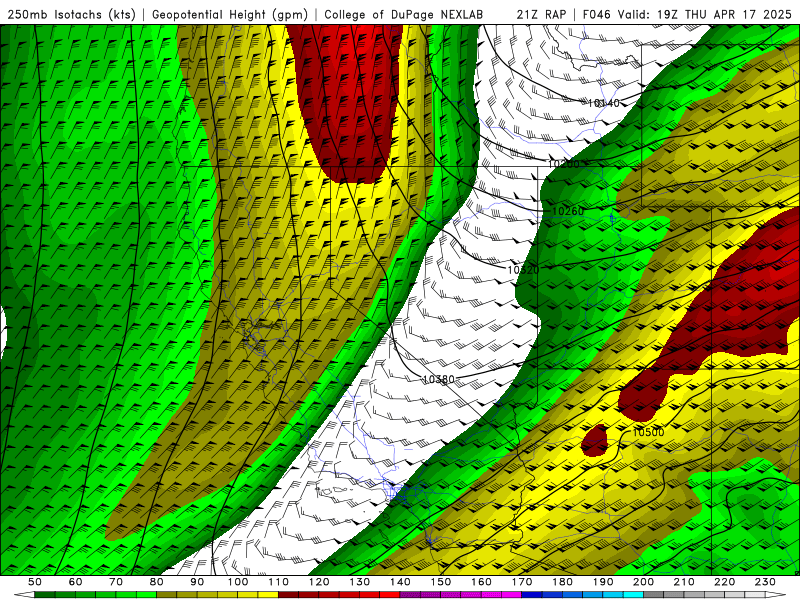Image resolution: width=800 pixels, height=600 pixels.
Task: Click the 210 value on the color scale
Action: 684,582
